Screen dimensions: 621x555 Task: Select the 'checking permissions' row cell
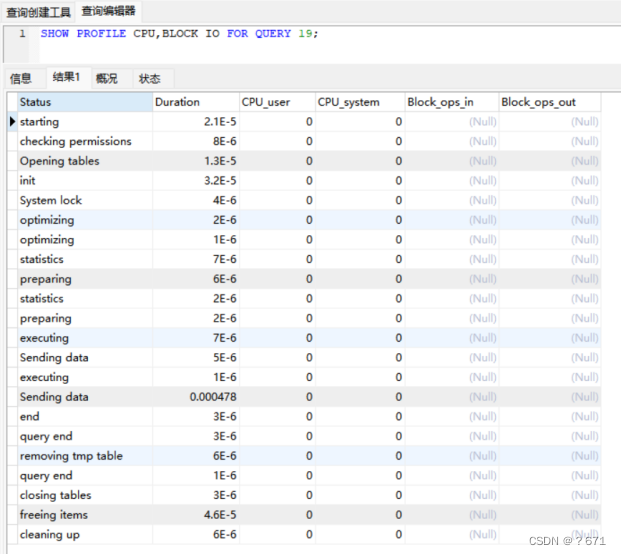tap(75, 141)
